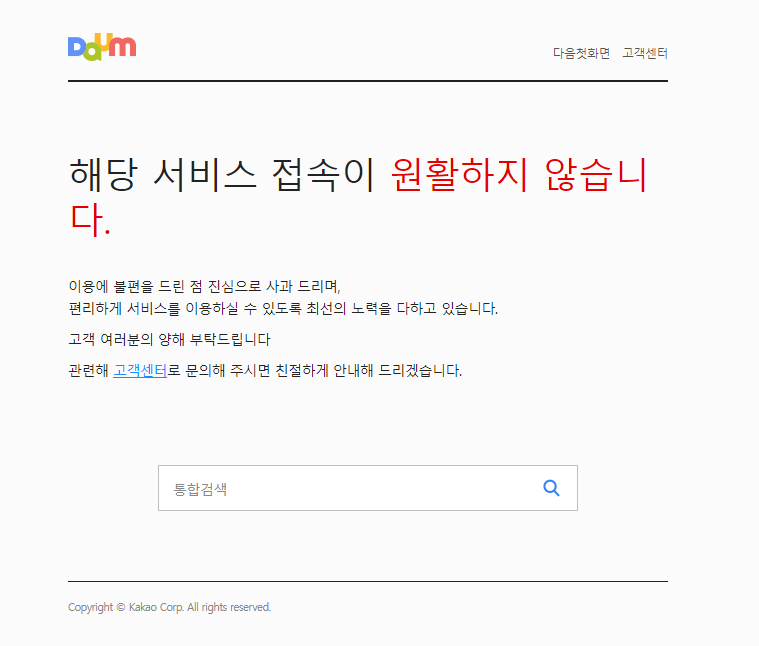Click the 통합검색 placeholder text
The image size is (759, 646).
(200, 489)
